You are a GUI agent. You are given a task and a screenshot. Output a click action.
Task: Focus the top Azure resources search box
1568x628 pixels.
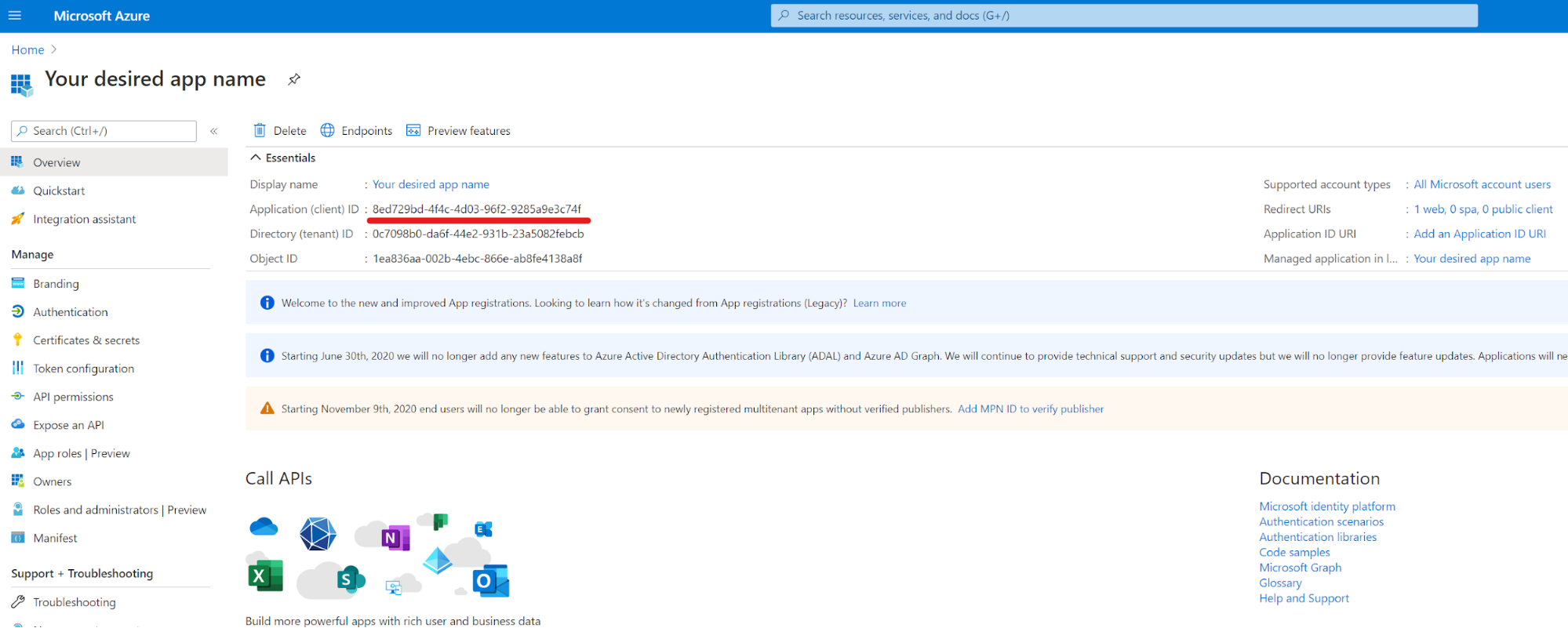pyautogui.click(x=1123, y=16)
